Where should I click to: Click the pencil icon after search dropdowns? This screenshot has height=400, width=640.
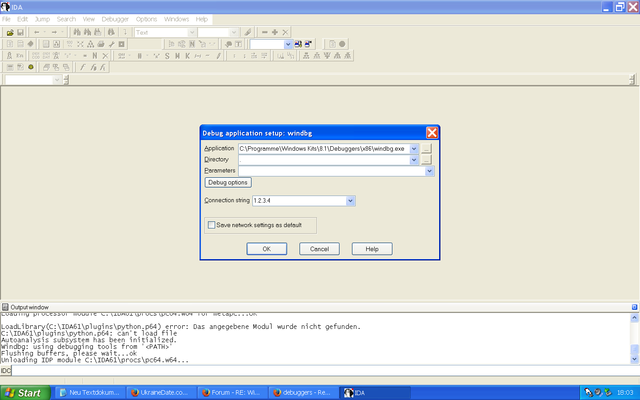click(247, 32)
